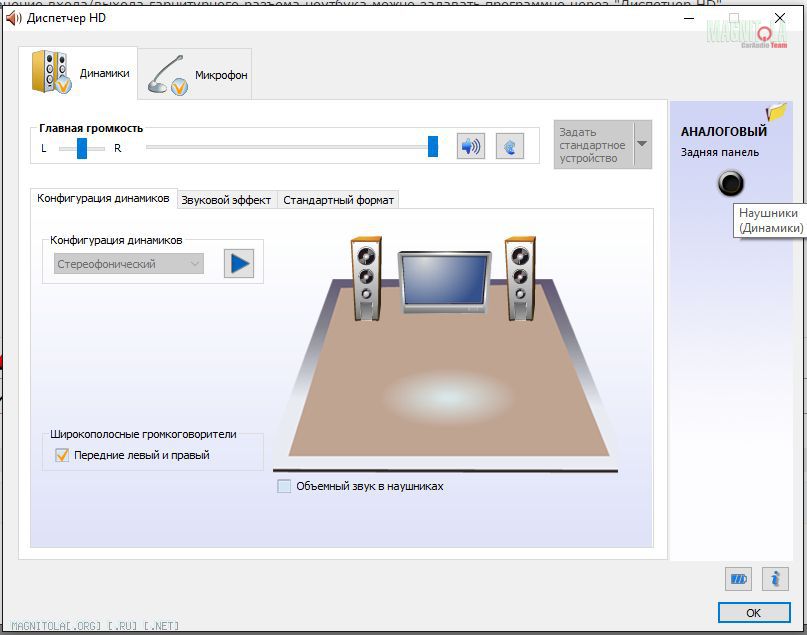Open the Стандартный формат tab
The image size is (807, 635).
(338, 200)
